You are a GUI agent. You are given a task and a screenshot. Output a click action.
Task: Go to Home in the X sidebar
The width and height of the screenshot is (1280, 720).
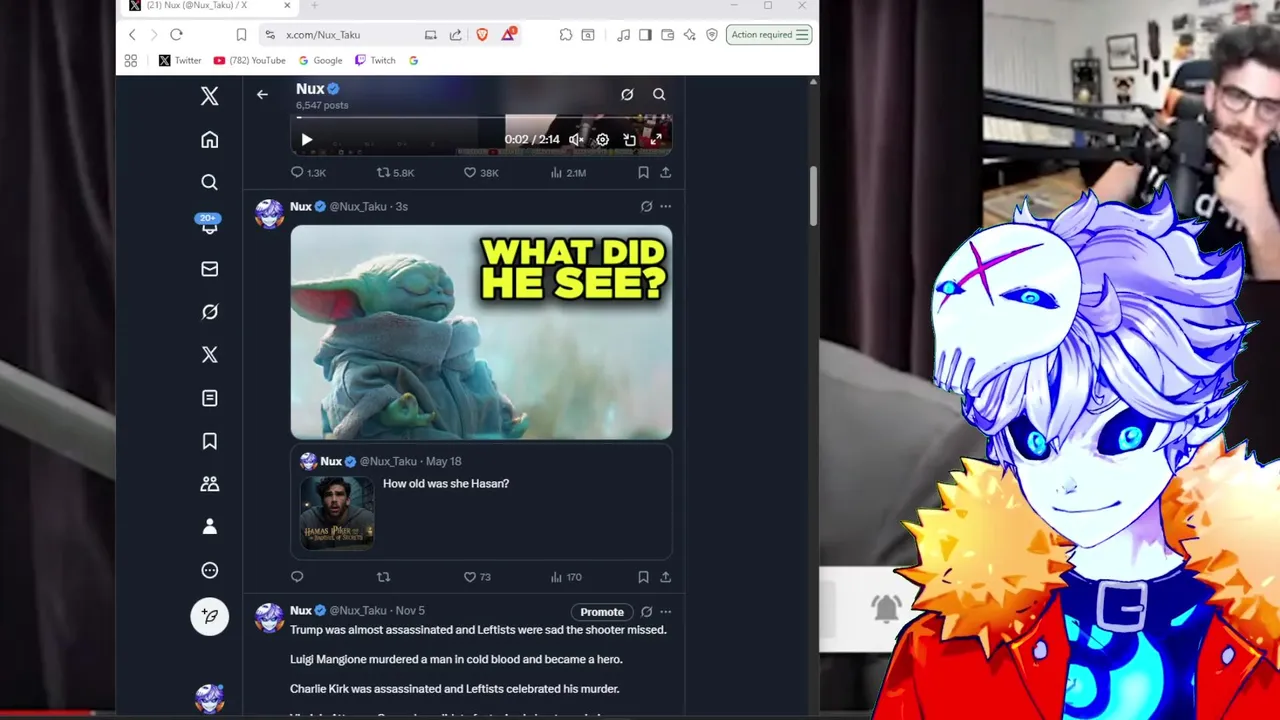pos(209,140)
